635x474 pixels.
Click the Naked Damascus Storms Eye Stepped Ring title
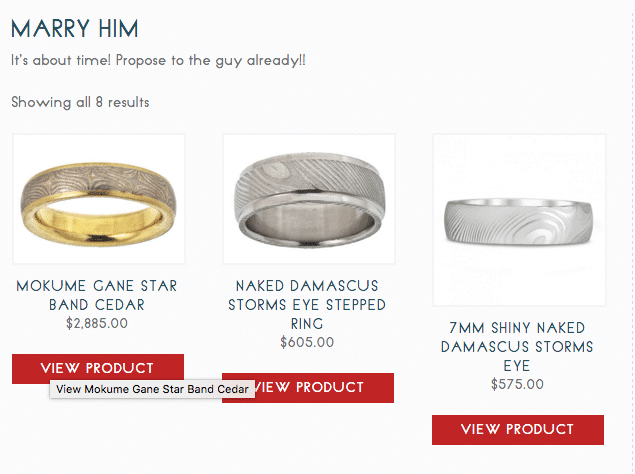[307, 304]
